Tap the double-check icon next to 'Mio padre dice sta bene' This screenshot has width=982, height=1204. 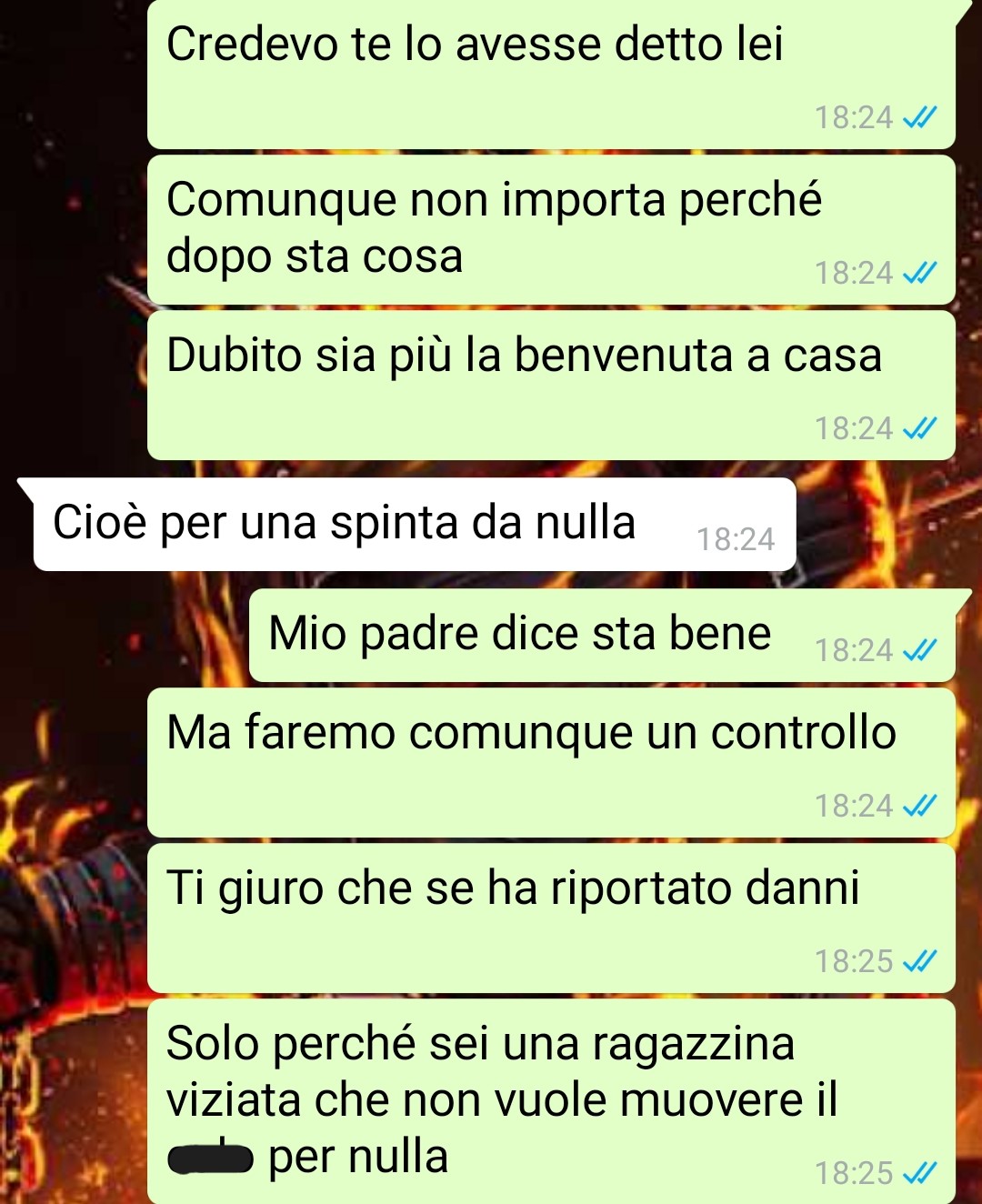[x=919, y=650]
